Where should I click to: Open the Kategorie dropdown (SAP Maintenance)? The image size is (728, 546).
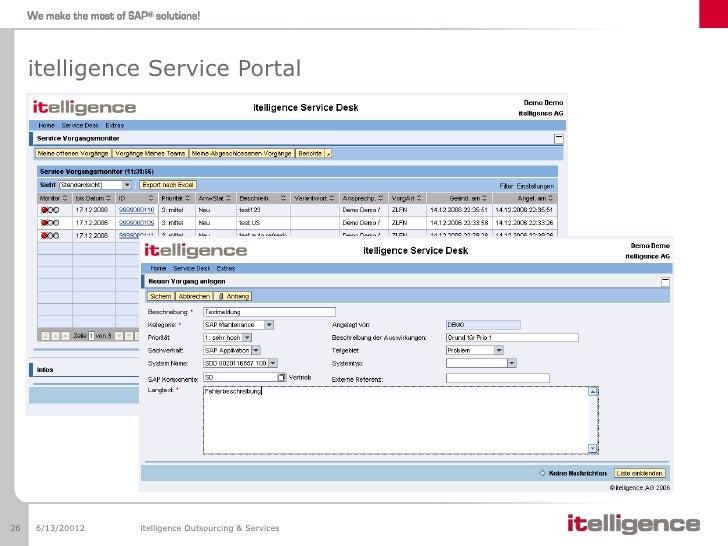(x=269, y=325)
